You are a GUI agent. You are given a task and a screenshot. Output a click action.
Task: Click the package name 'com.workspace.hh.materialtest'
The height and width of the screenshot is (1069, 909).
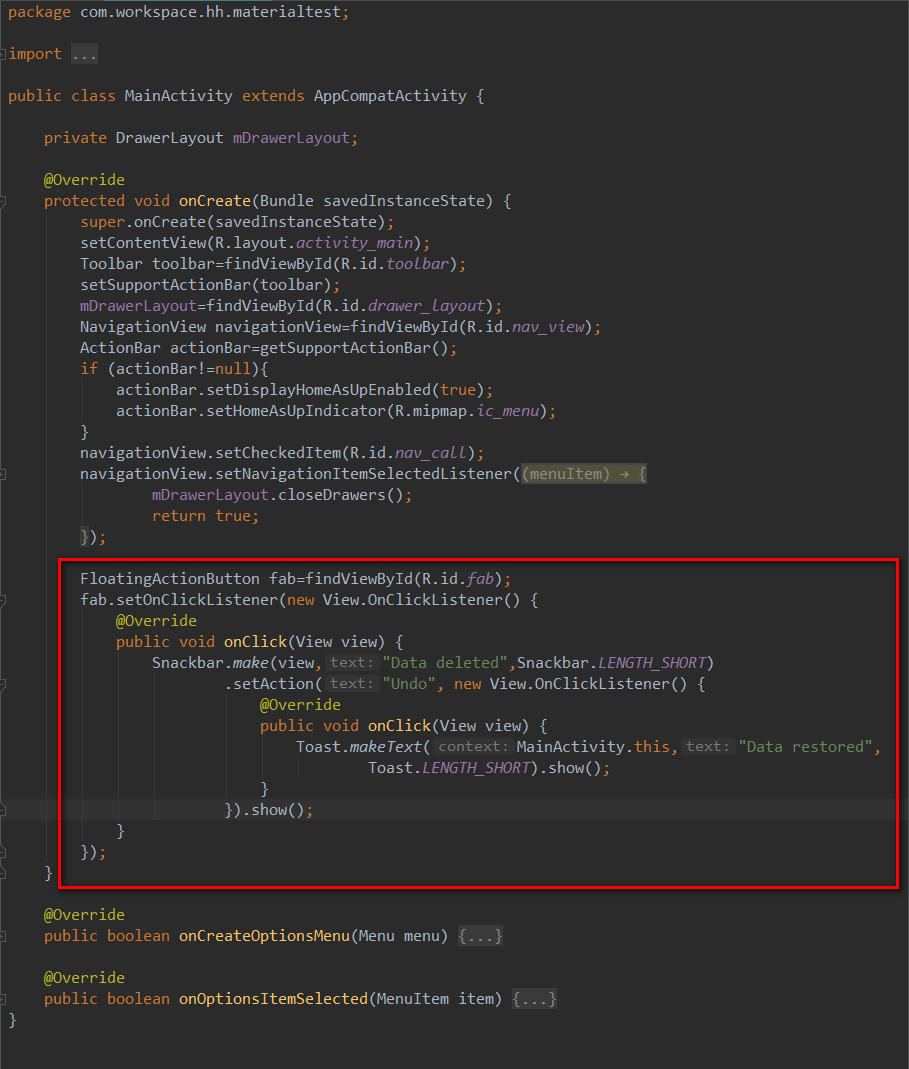pos(210,12)
